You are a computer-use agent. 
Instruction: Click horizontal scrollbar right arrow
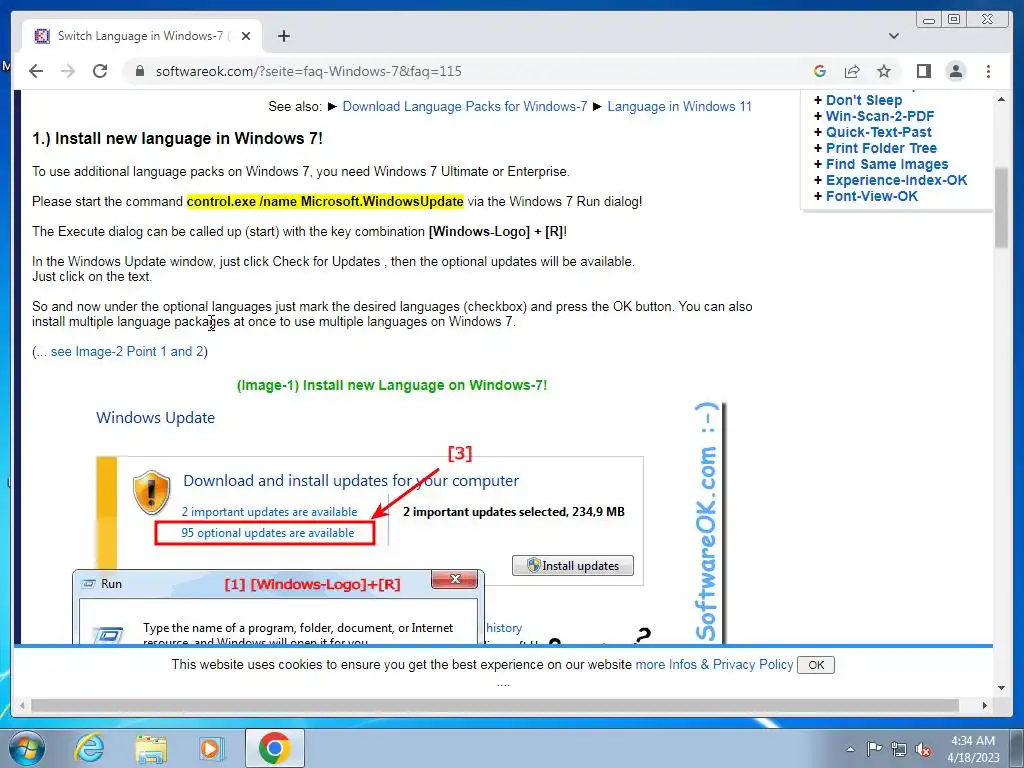(x=985, y=705)
